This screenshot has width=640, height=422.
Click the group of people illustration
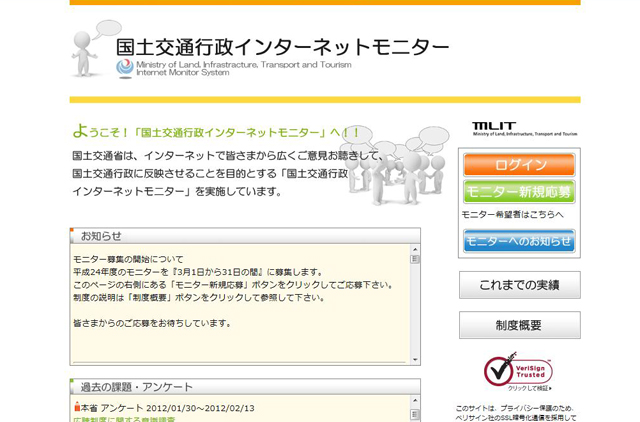(403, 168)
